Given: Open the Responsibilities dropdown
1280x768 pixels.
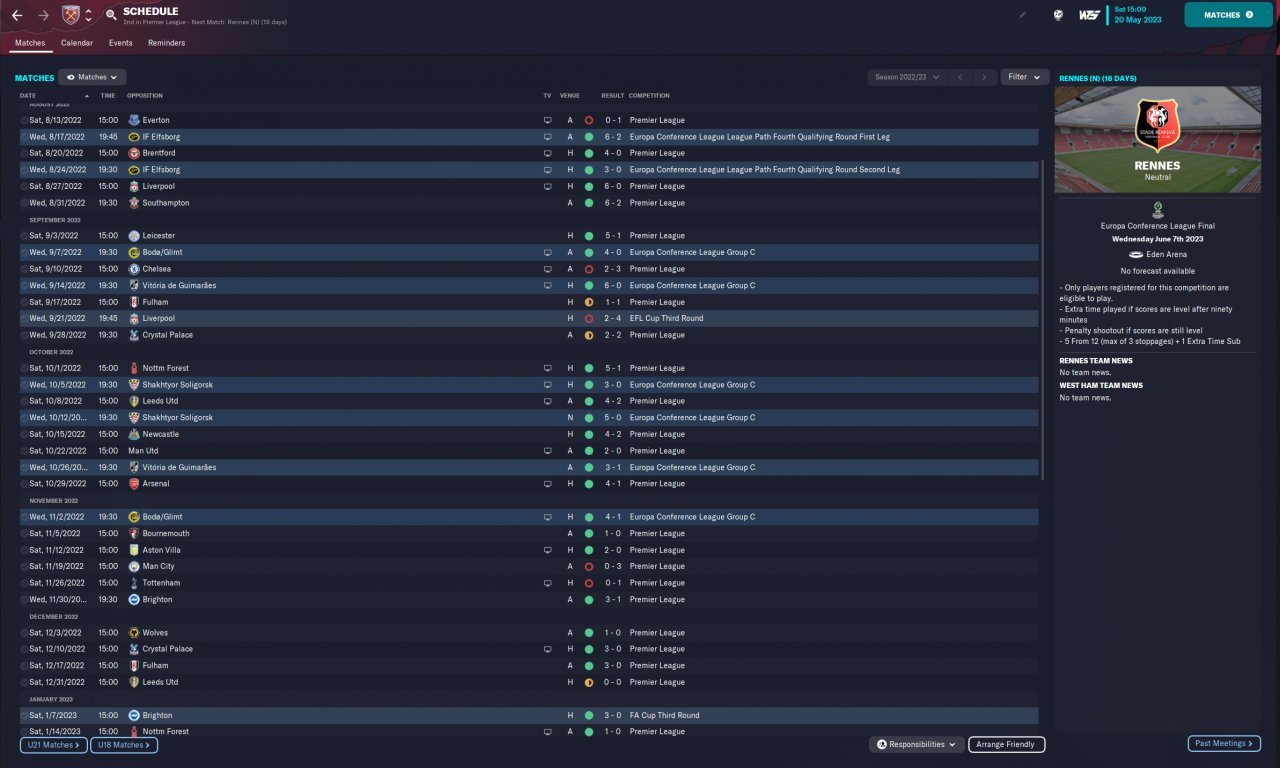Looking at the screenshot, I should click(916, 744).
